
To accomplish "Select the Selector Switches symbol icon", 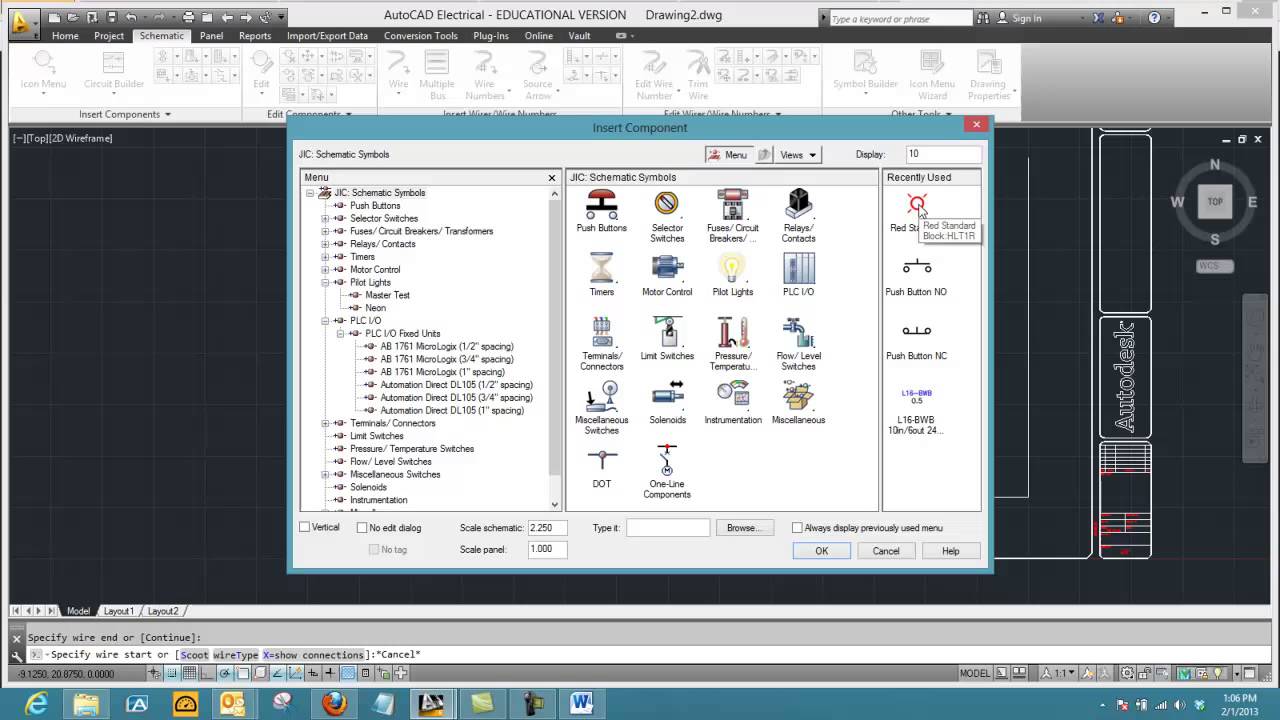I will [667, 204].
